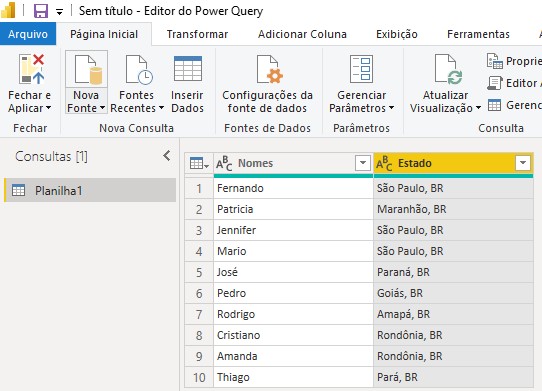Open Fontes Recentes icon

(x=139, y=70)
